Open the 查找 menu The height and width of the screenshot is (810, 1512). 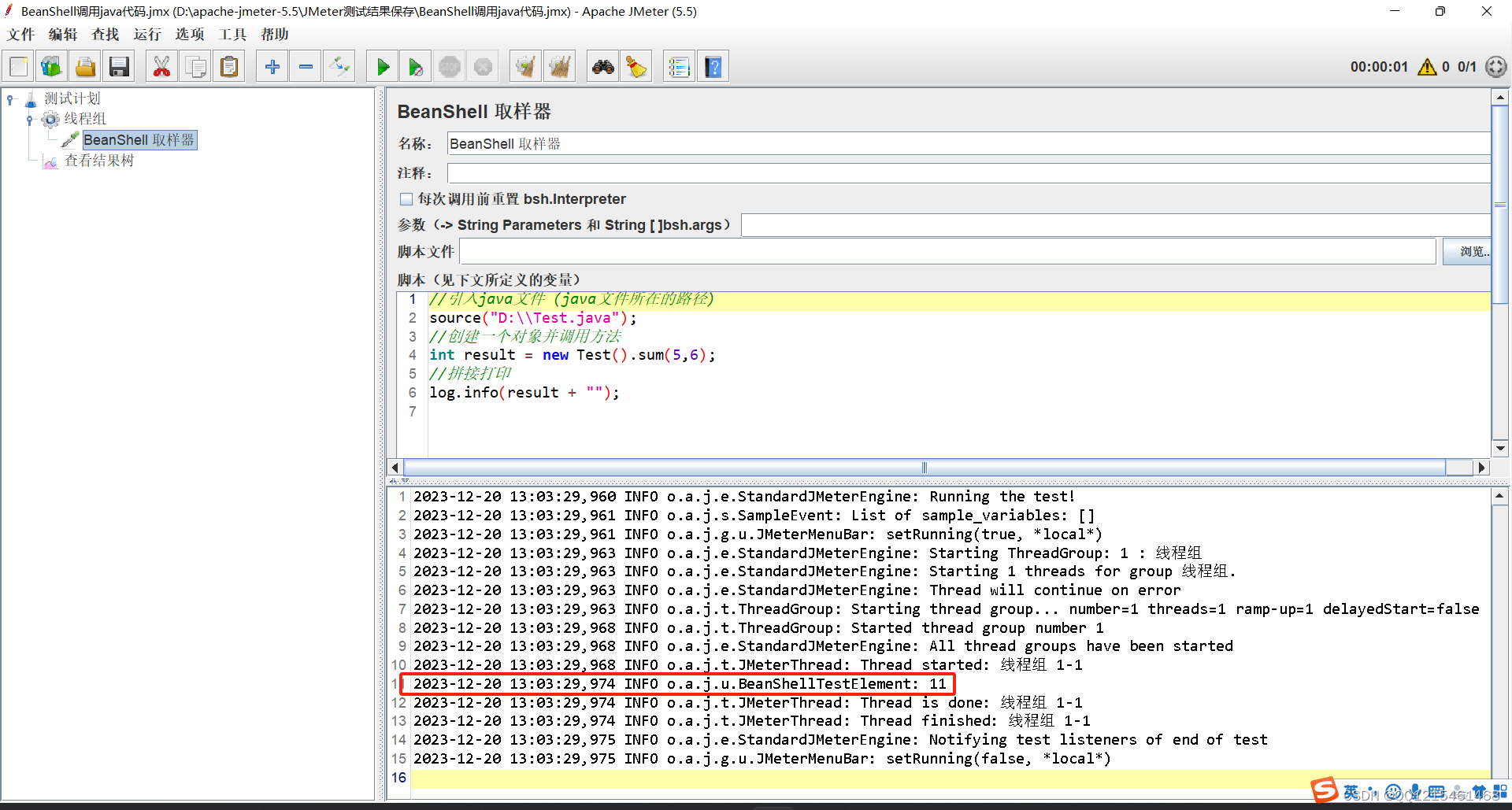pyautogui.click(x=106, y=35)
